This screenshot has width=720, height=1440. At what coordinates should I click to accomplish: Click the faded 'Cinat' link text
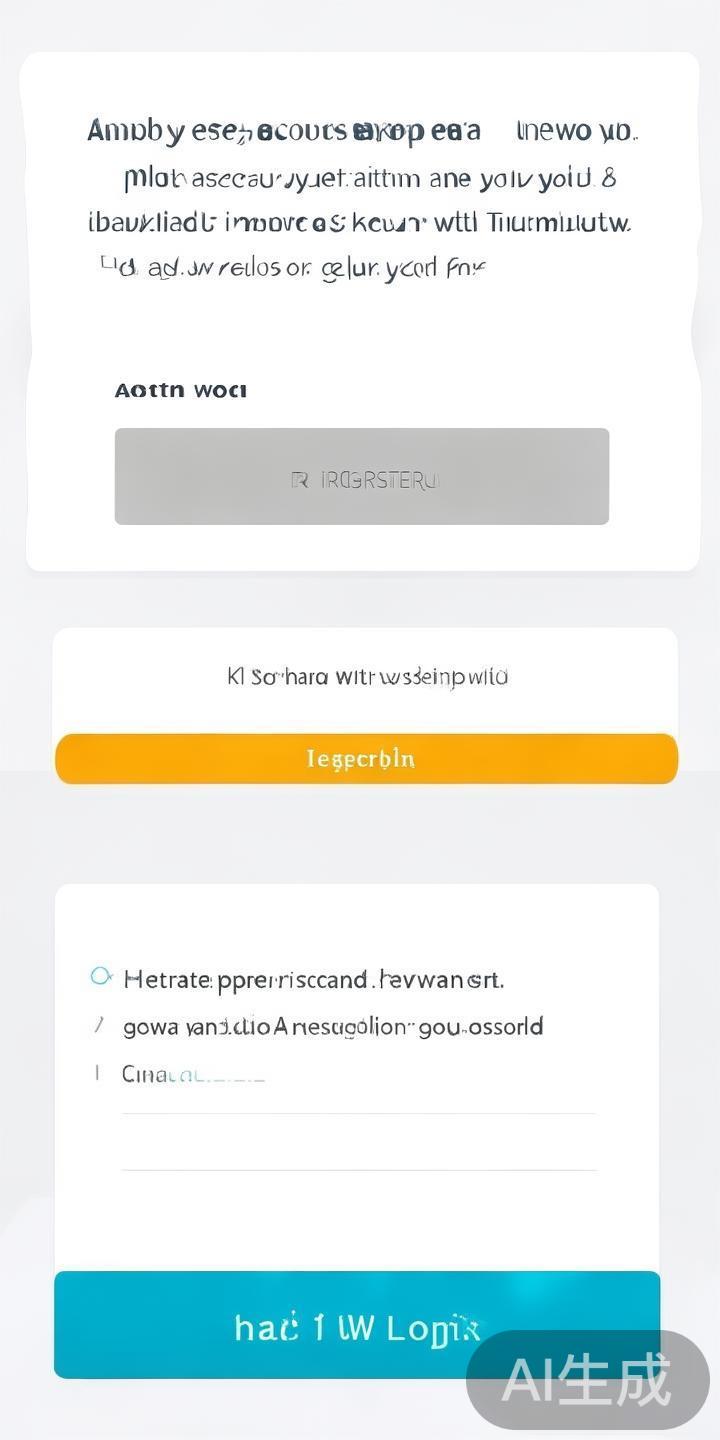coord(192,1075)
